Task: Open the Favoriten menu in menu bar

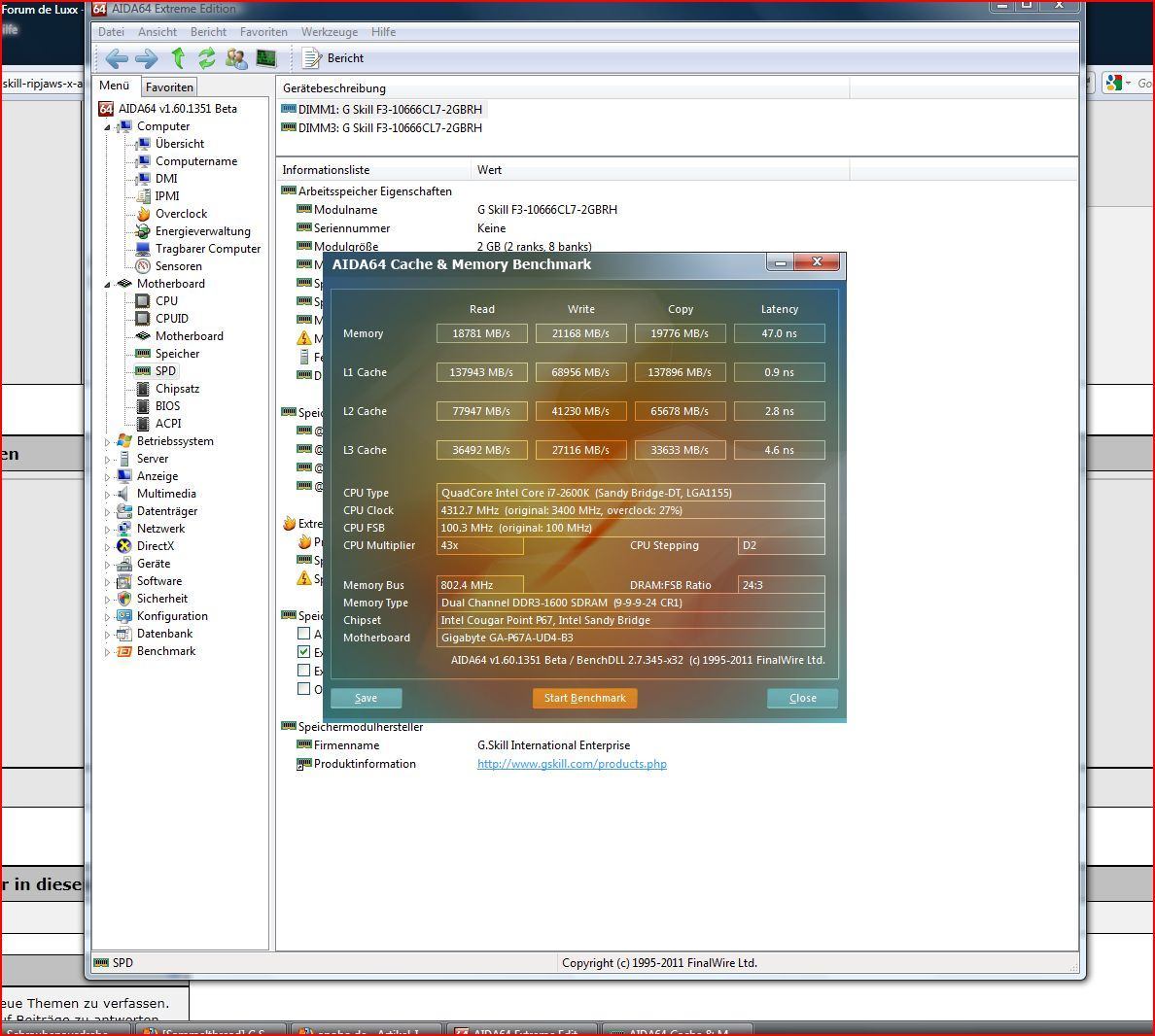Action: point(263,32)
